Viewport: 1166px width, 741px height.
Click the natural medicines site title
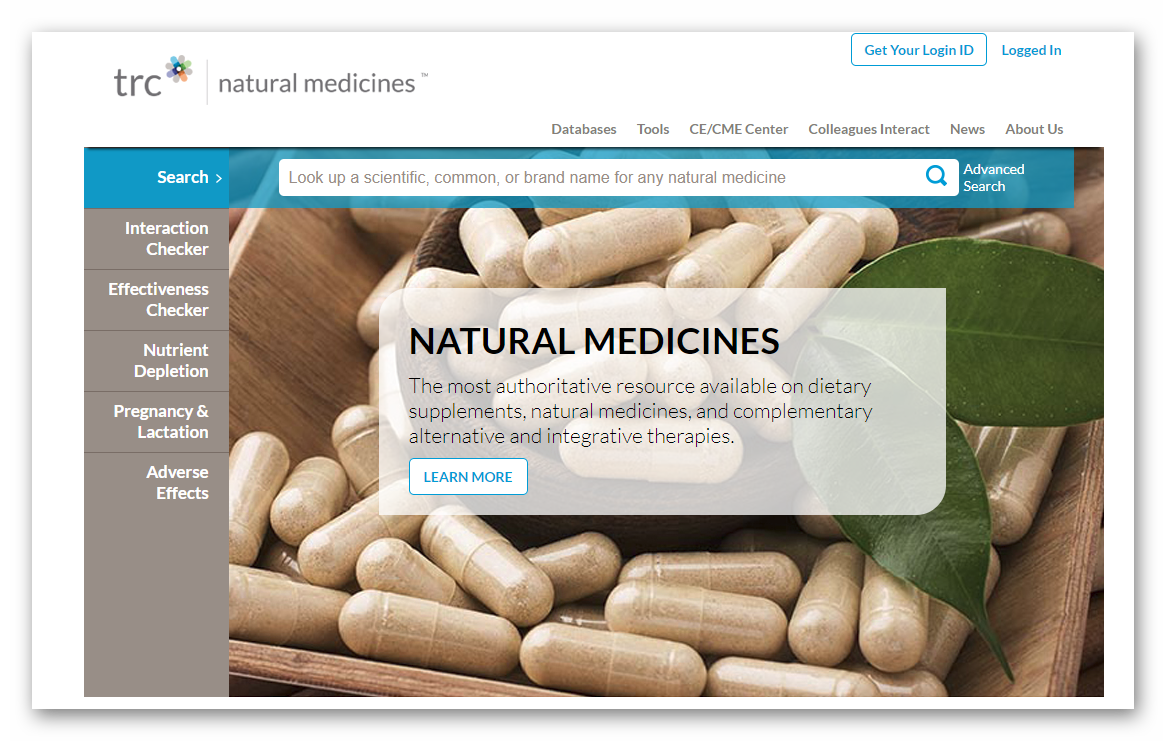click(x=317, y=83)
